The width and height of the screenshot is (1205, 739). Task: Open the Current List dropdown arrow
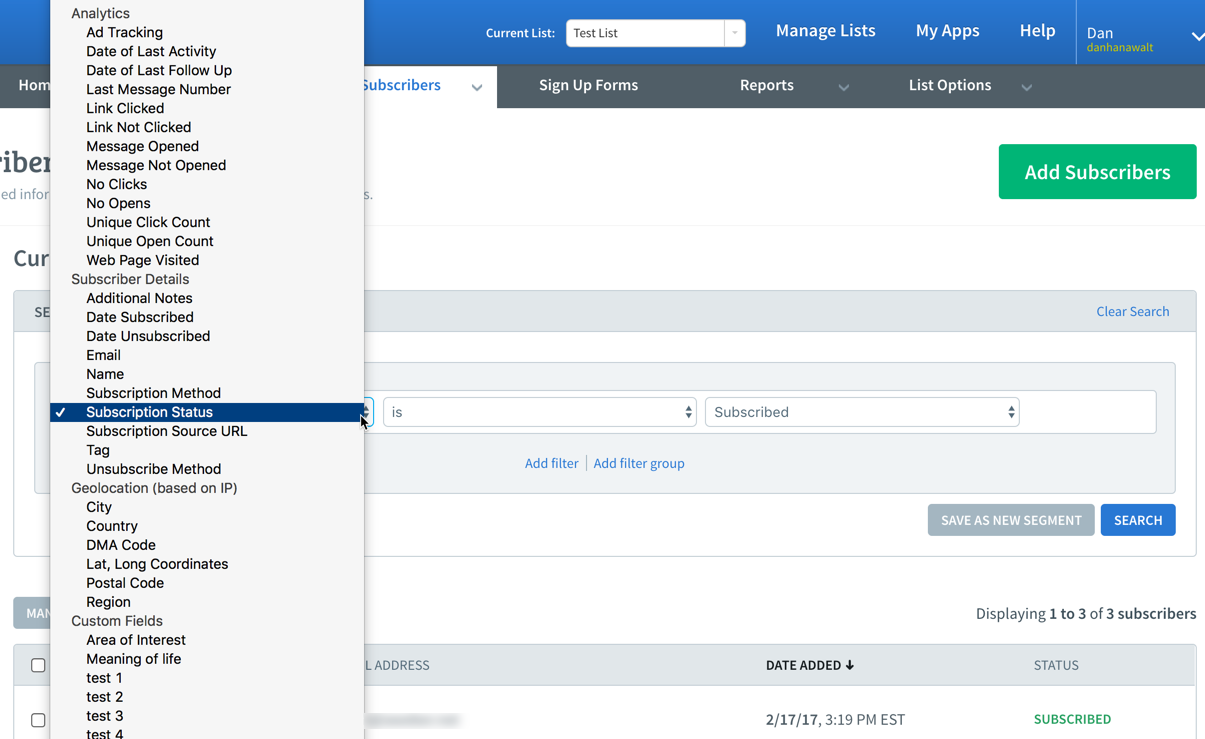point(735,33)
